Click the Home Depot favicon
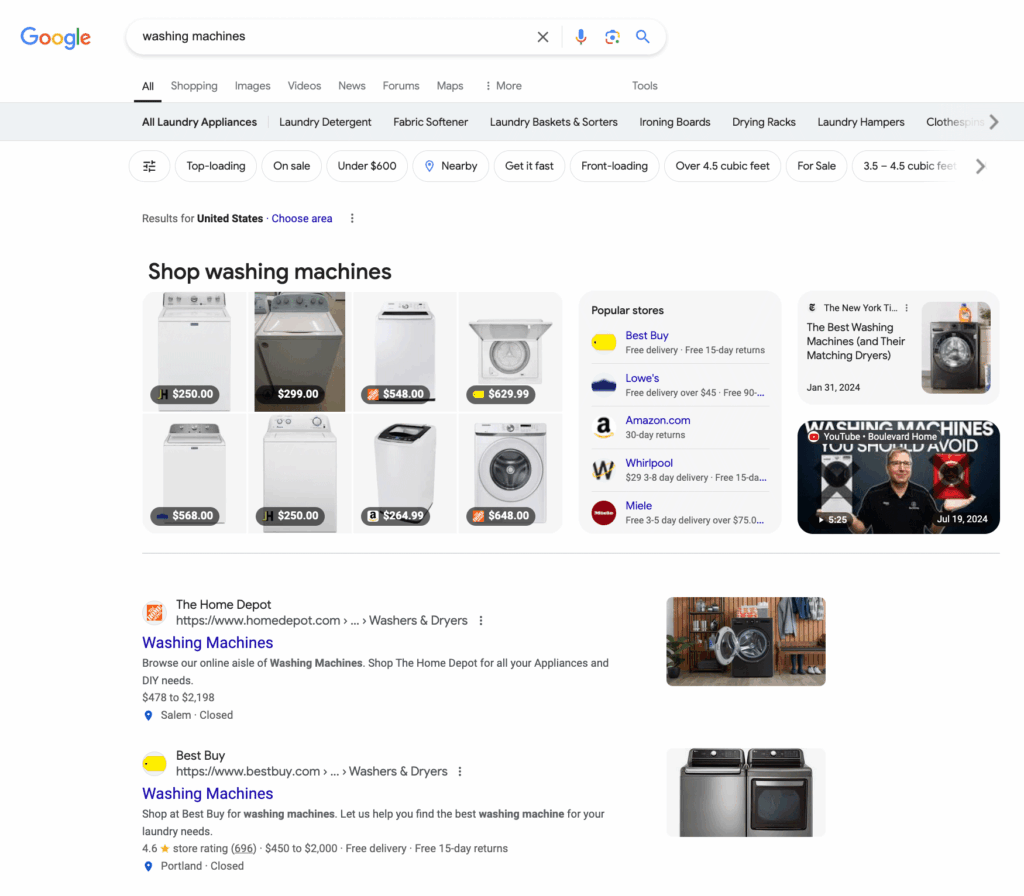The height and width of the screenshot is (896, 1024). [155, 611]
